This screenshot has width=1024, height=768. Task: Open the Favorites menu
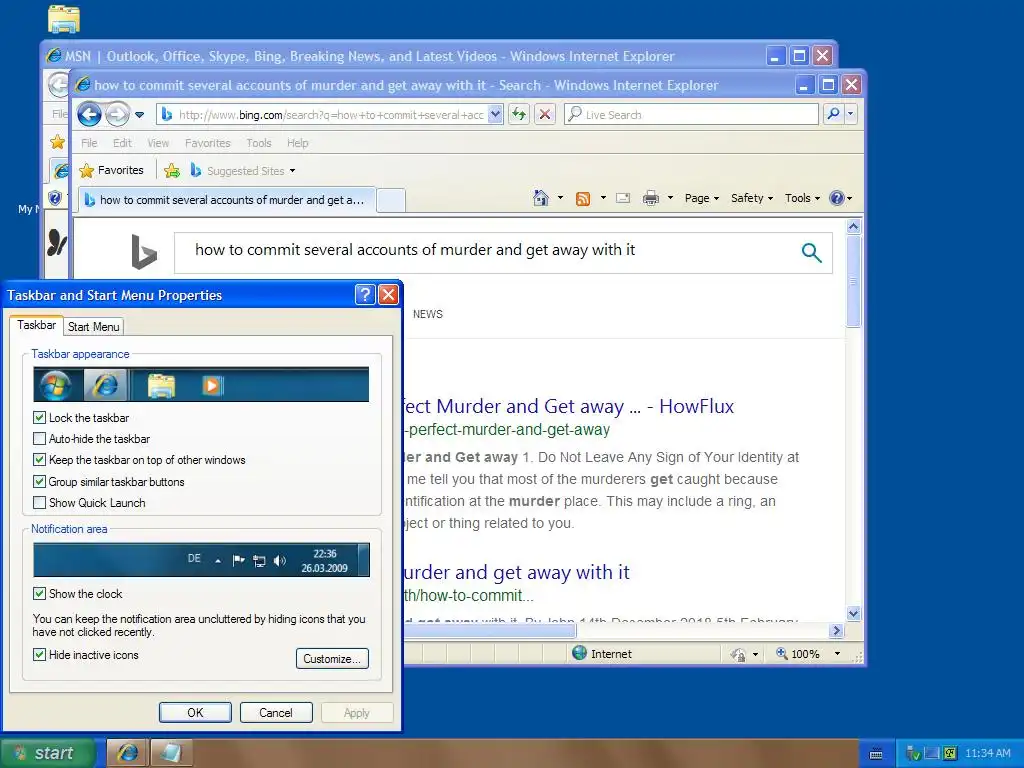(x=208, y=143)
